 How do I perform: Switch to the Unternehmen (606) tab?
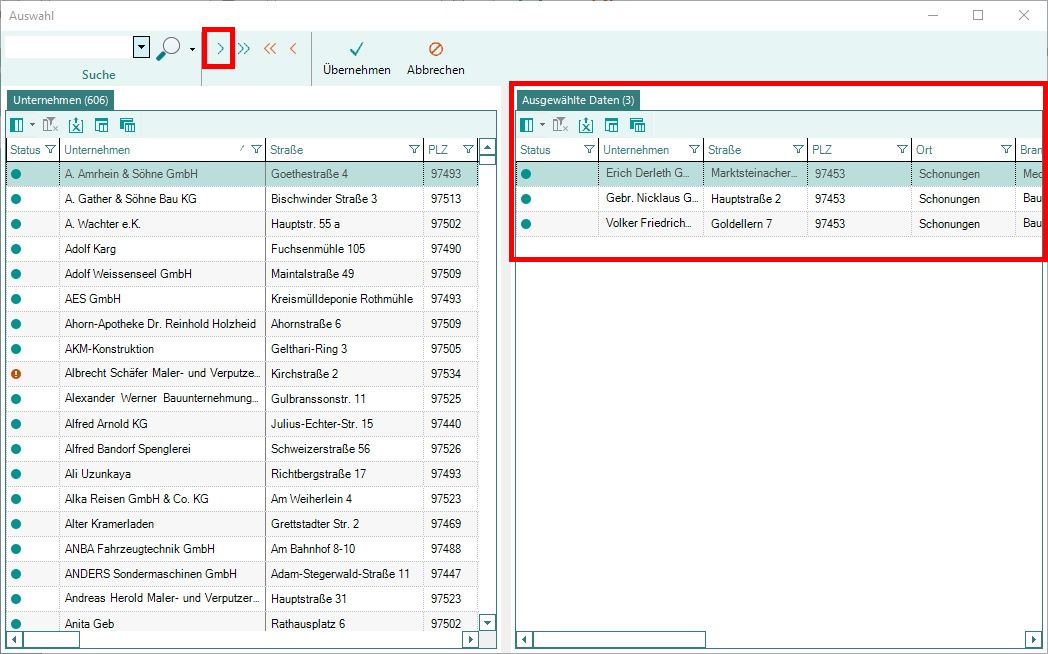[60, 100]
